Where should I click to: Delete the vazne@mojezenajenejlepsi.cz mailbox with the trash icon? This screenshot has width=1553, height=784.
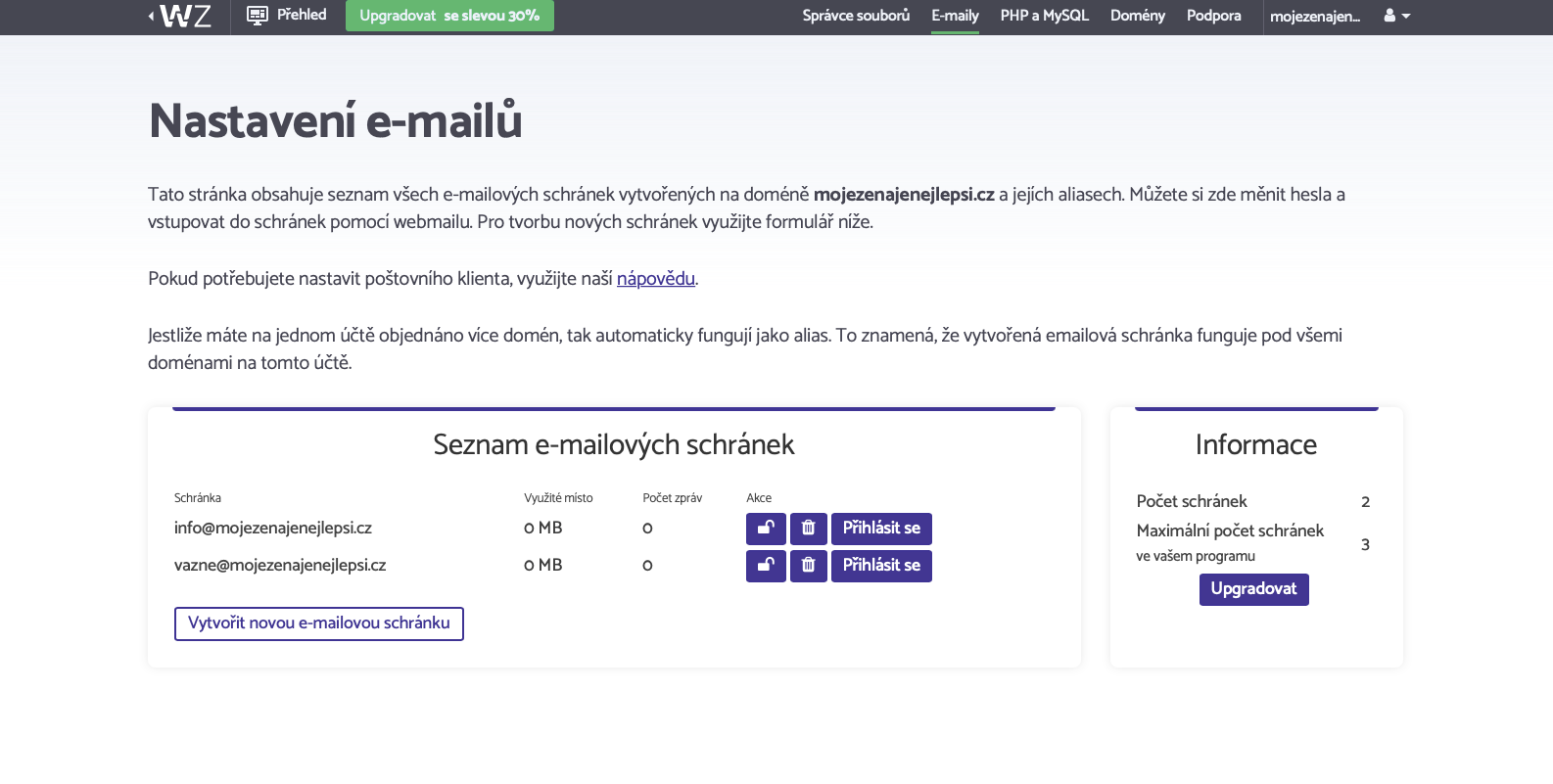809,566
